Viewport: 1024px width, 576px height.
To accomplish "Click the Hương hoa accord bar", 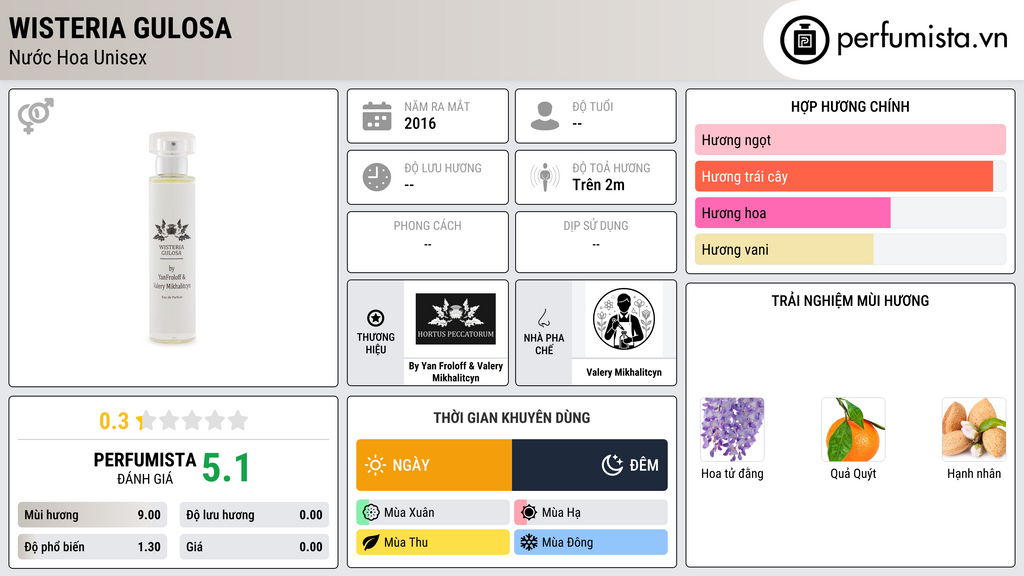I will pyautogui.click(x=850, y=213).
